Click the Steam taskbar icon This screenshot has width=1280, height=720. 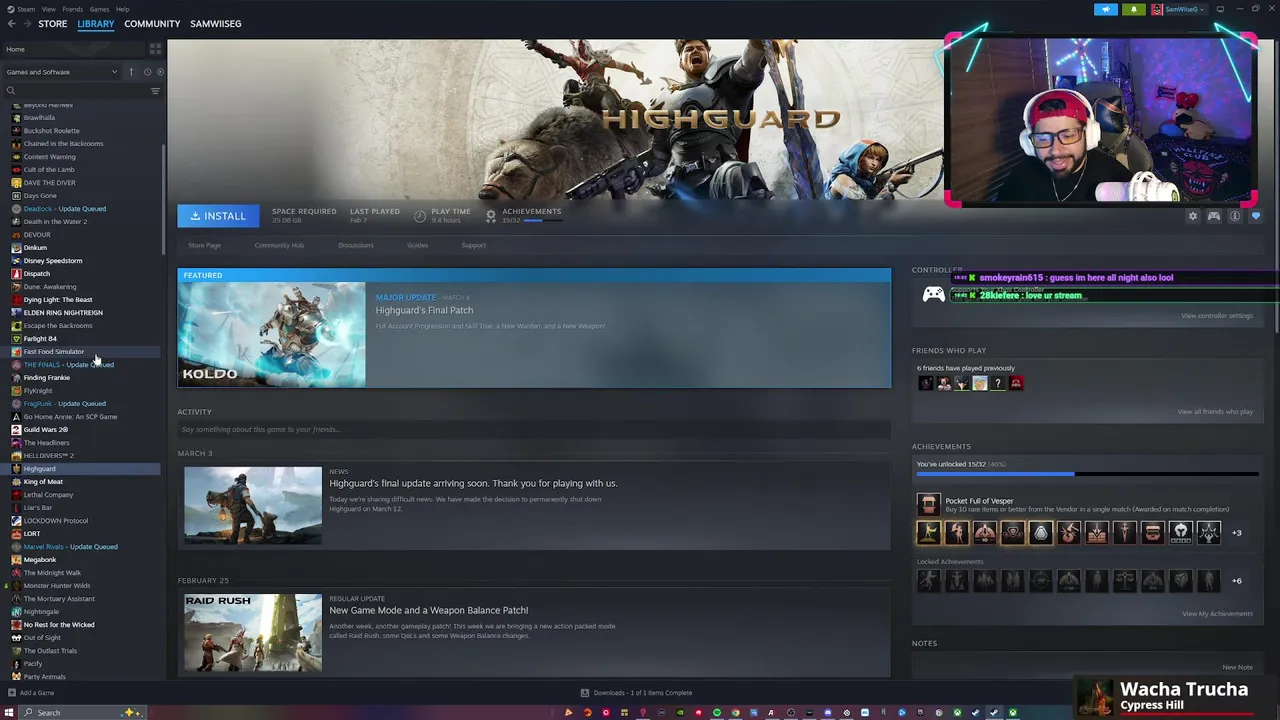coord(994,713)
